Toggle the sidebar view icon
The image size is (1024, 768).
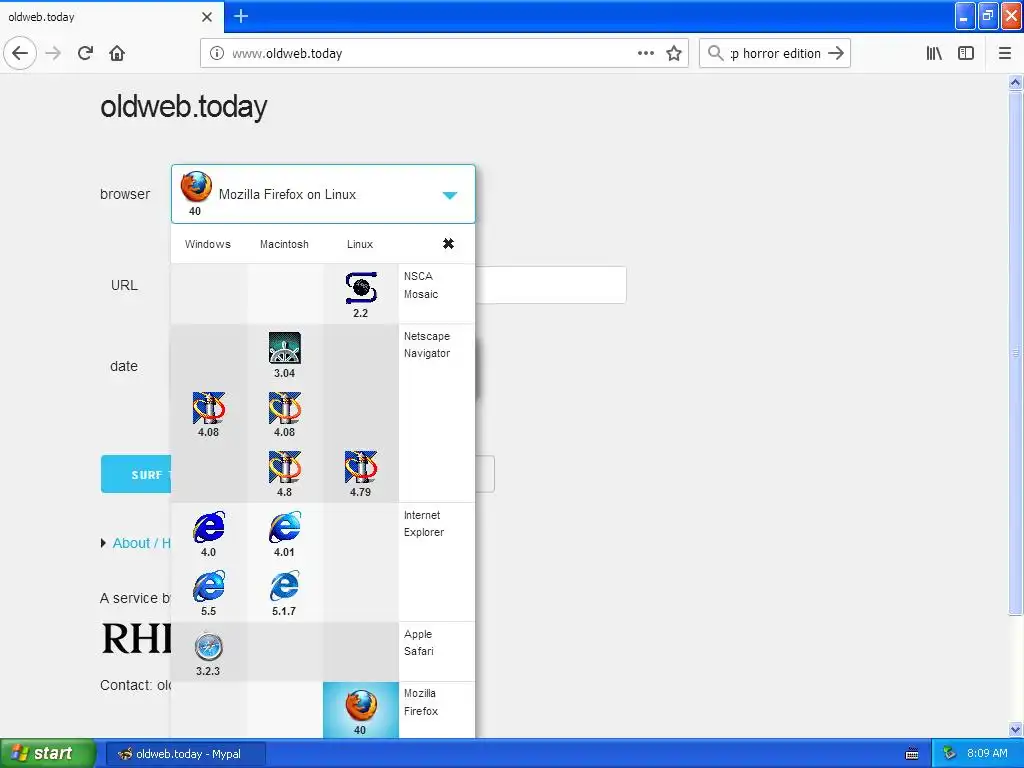[x=966, y=53]
